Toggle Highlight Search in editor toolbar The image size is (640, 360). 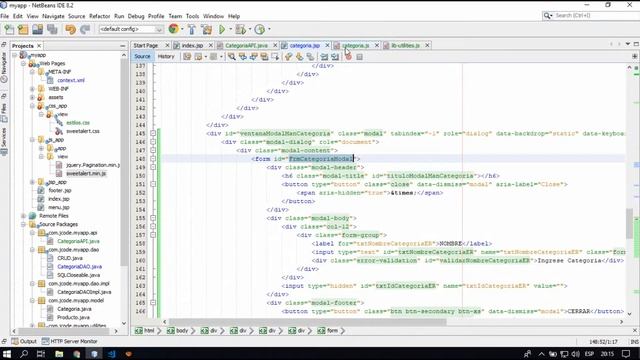tap(264, 57)
